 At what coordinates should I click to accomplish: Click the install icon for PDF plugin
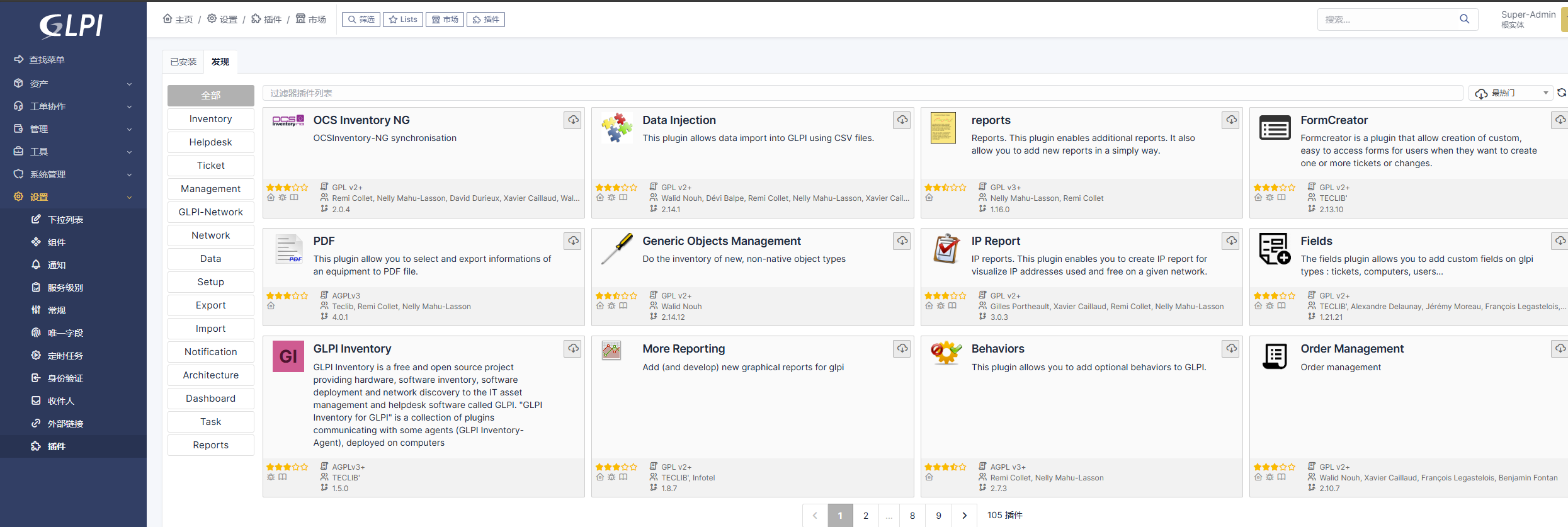tap(573, 241)
